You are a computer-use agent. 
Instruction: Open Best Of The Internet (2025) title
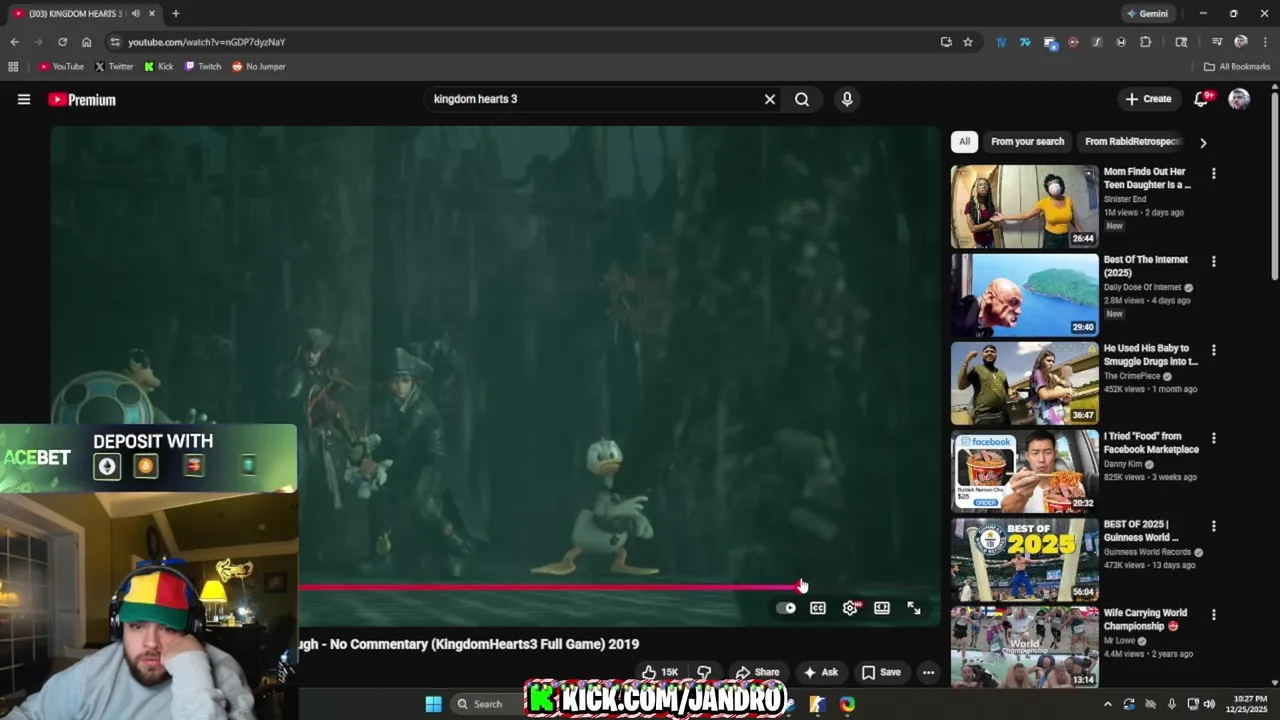click(1146, 266)
